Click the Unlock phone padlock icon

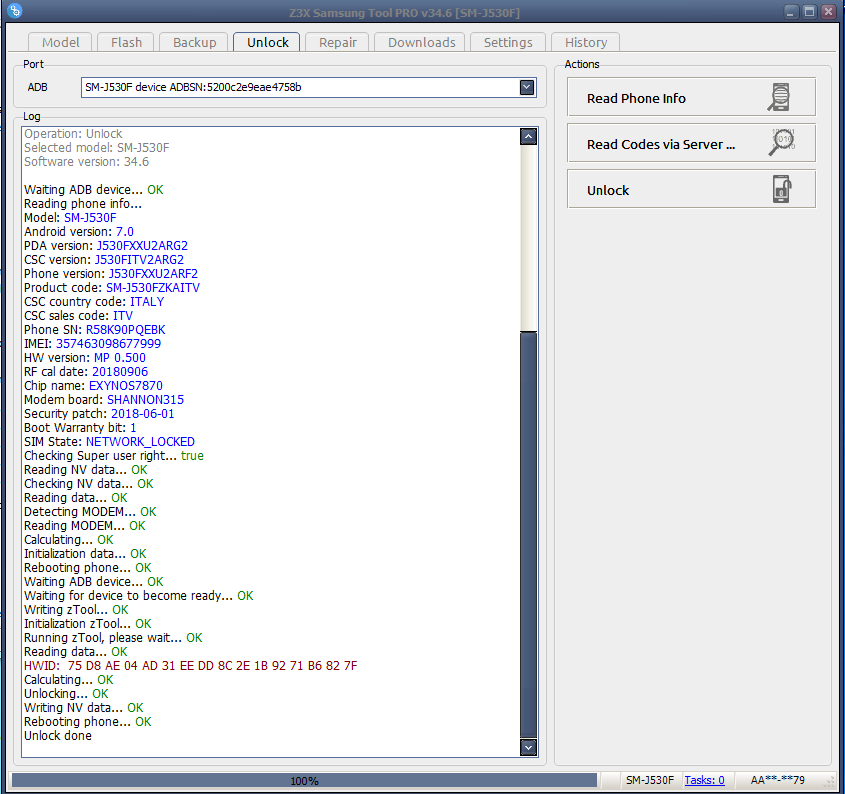tap(781, 189)
